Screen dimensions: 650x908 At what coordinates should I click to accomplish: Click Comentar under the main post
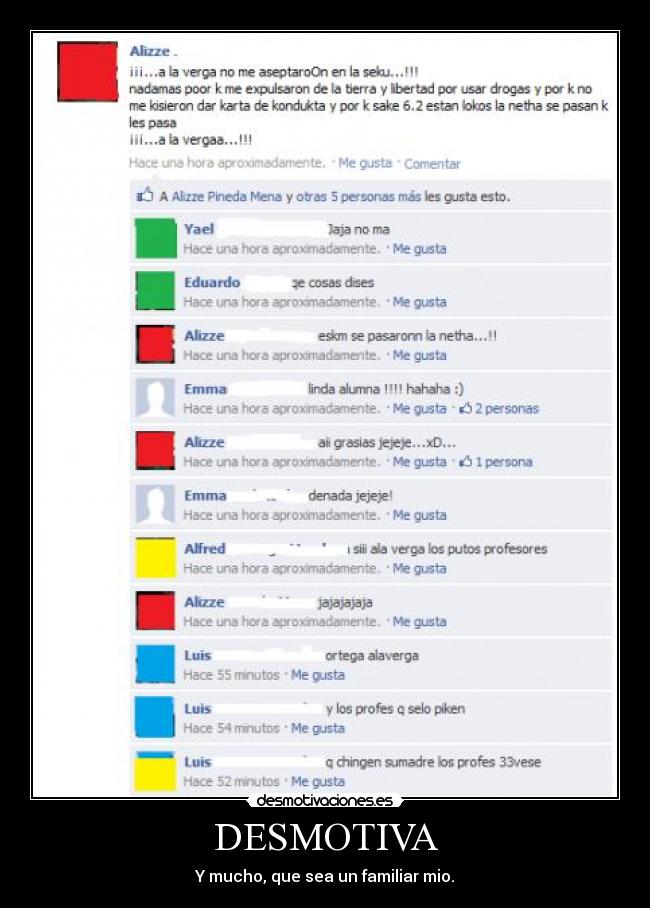tap(432, 164)
